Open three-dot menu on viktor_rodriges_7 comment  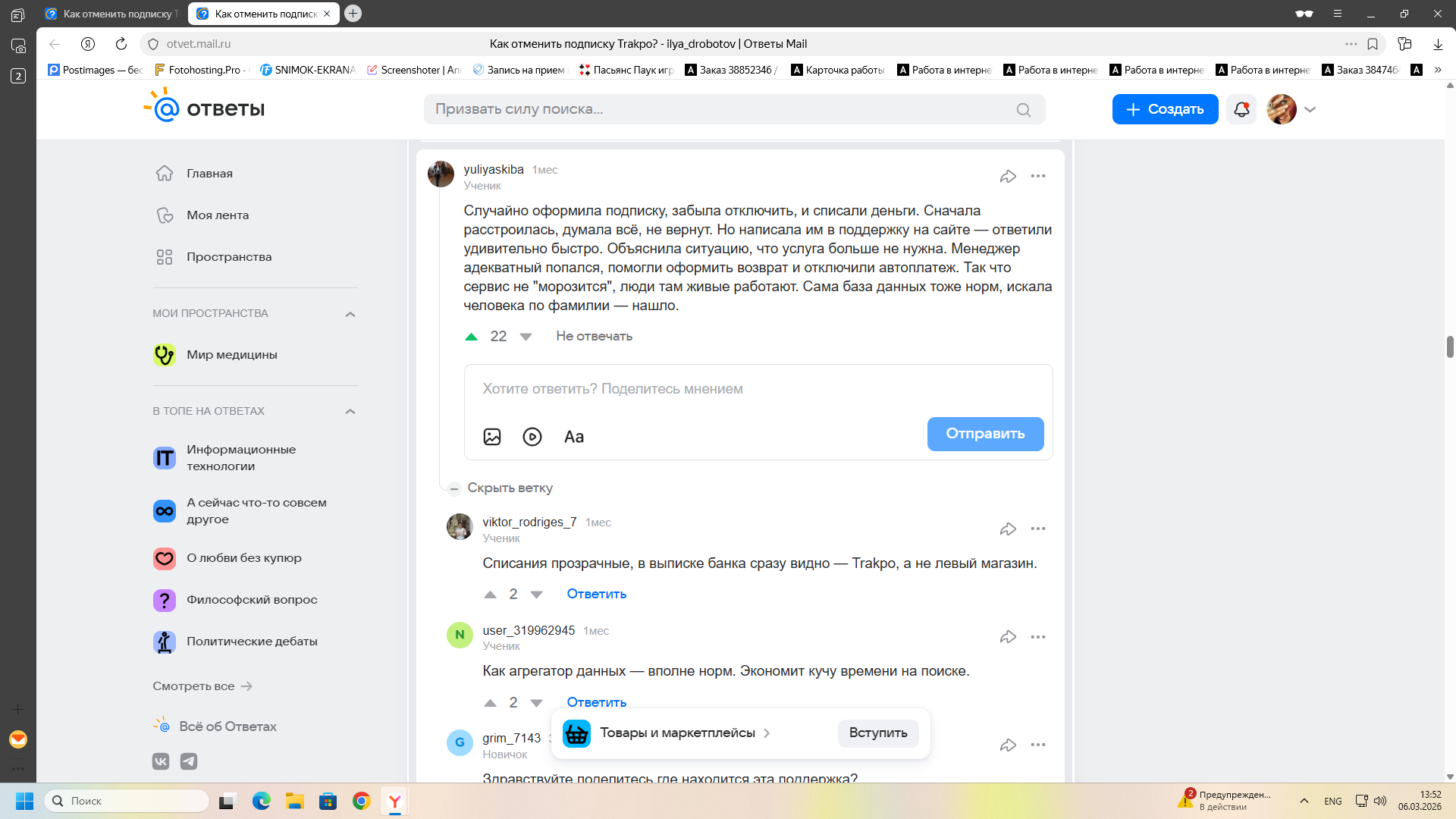[x=1038, y=529]
